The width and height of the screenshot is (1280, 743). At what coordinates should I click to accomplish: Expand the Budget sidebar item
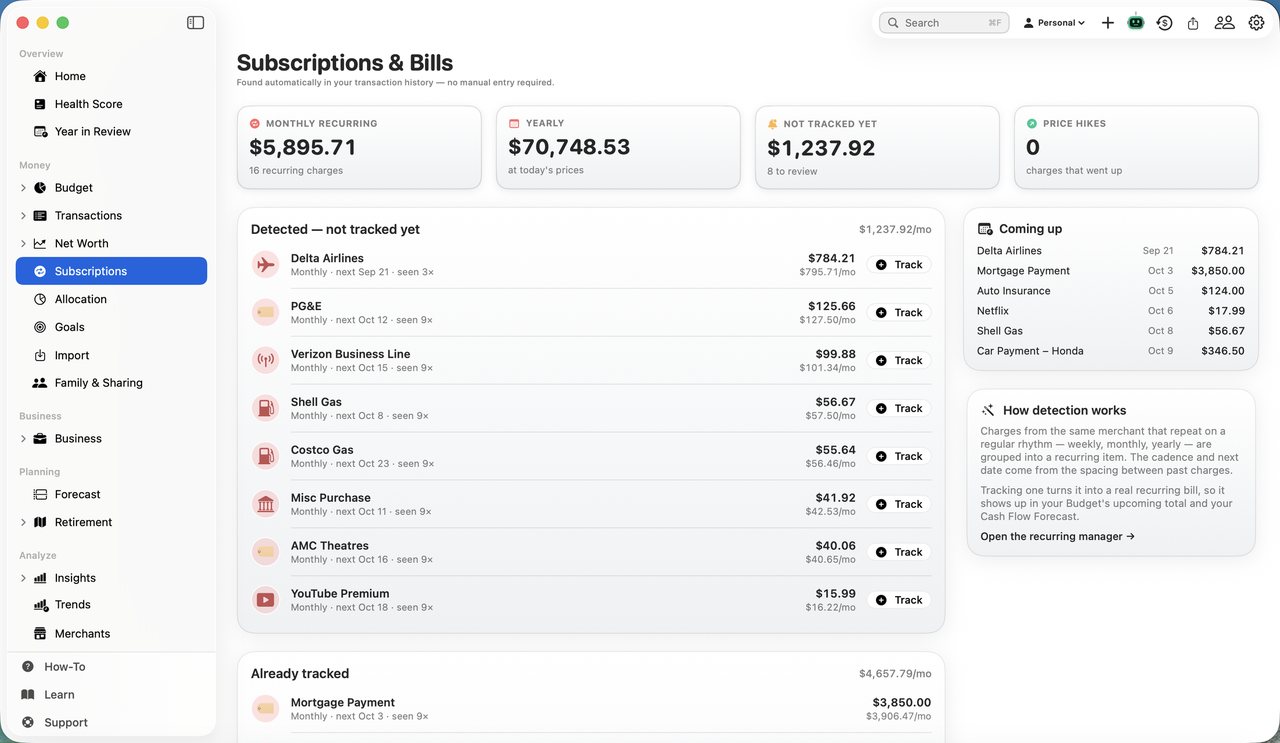click(23, 187)
